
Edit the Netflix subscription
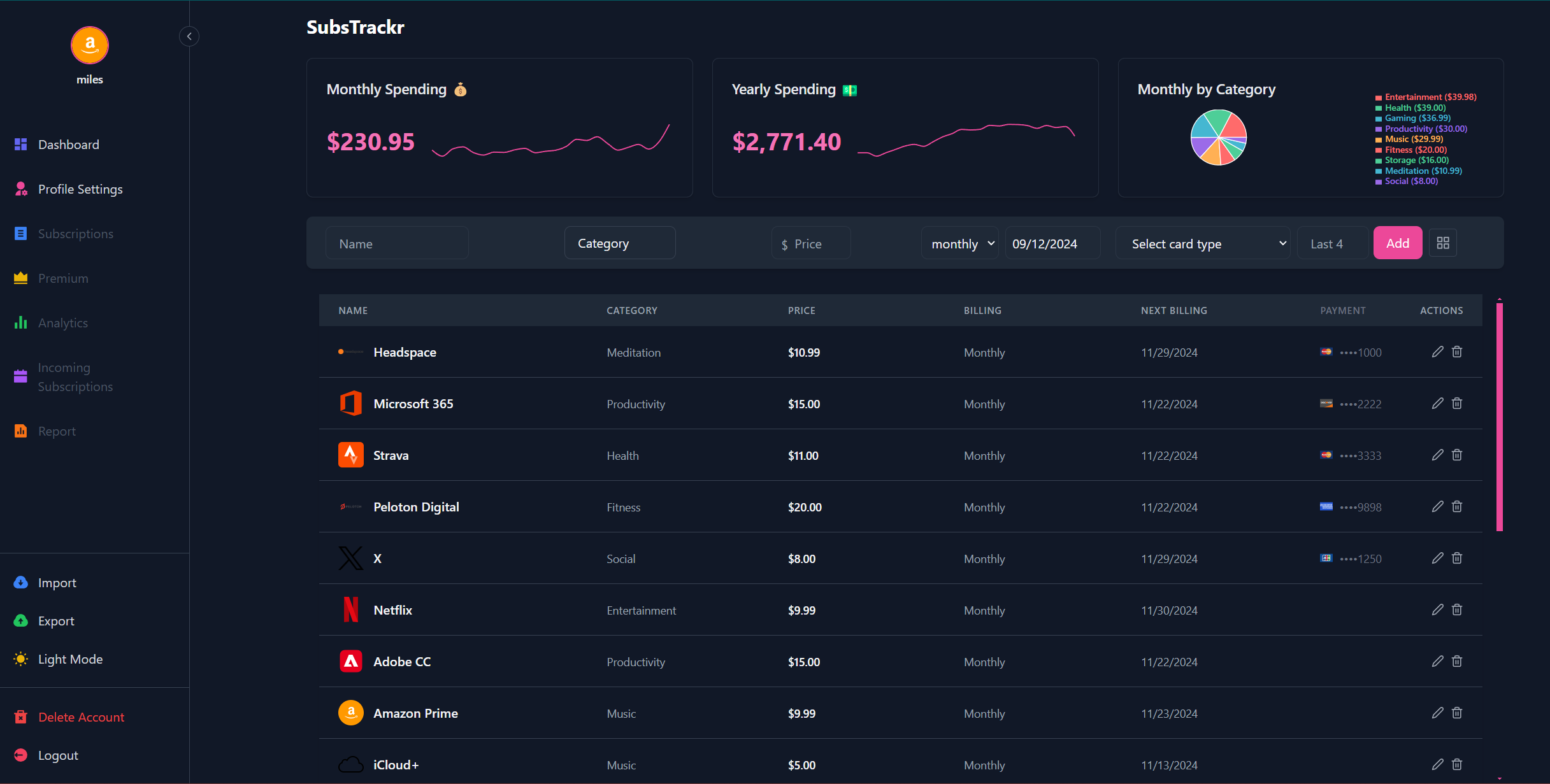pyautogui.click(x=1438, y=609)
